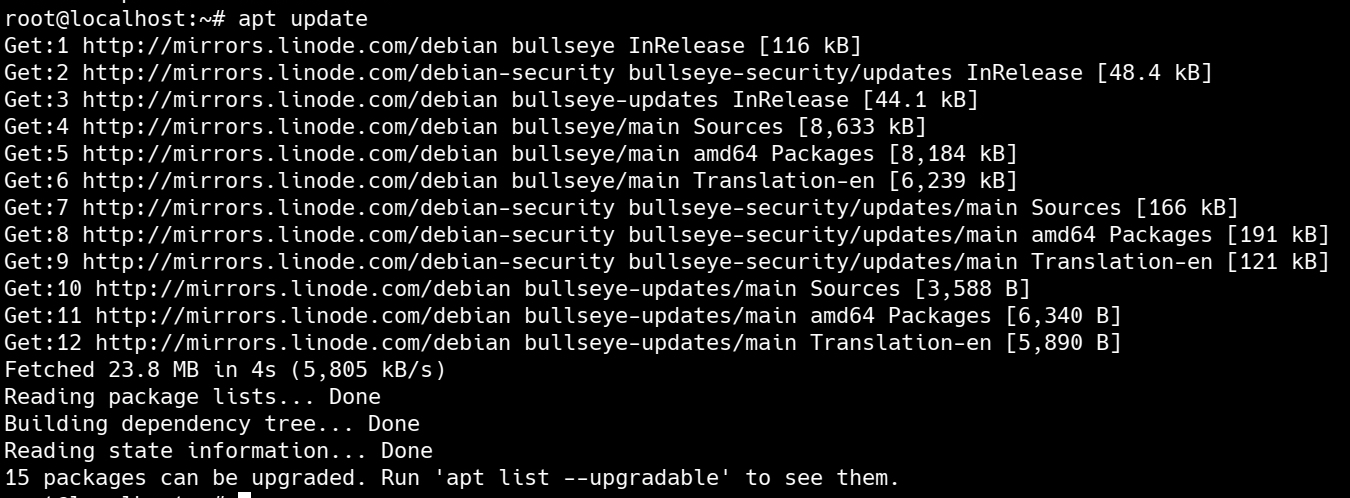Click the Get:8 security amd64 Packages URL

350,234
